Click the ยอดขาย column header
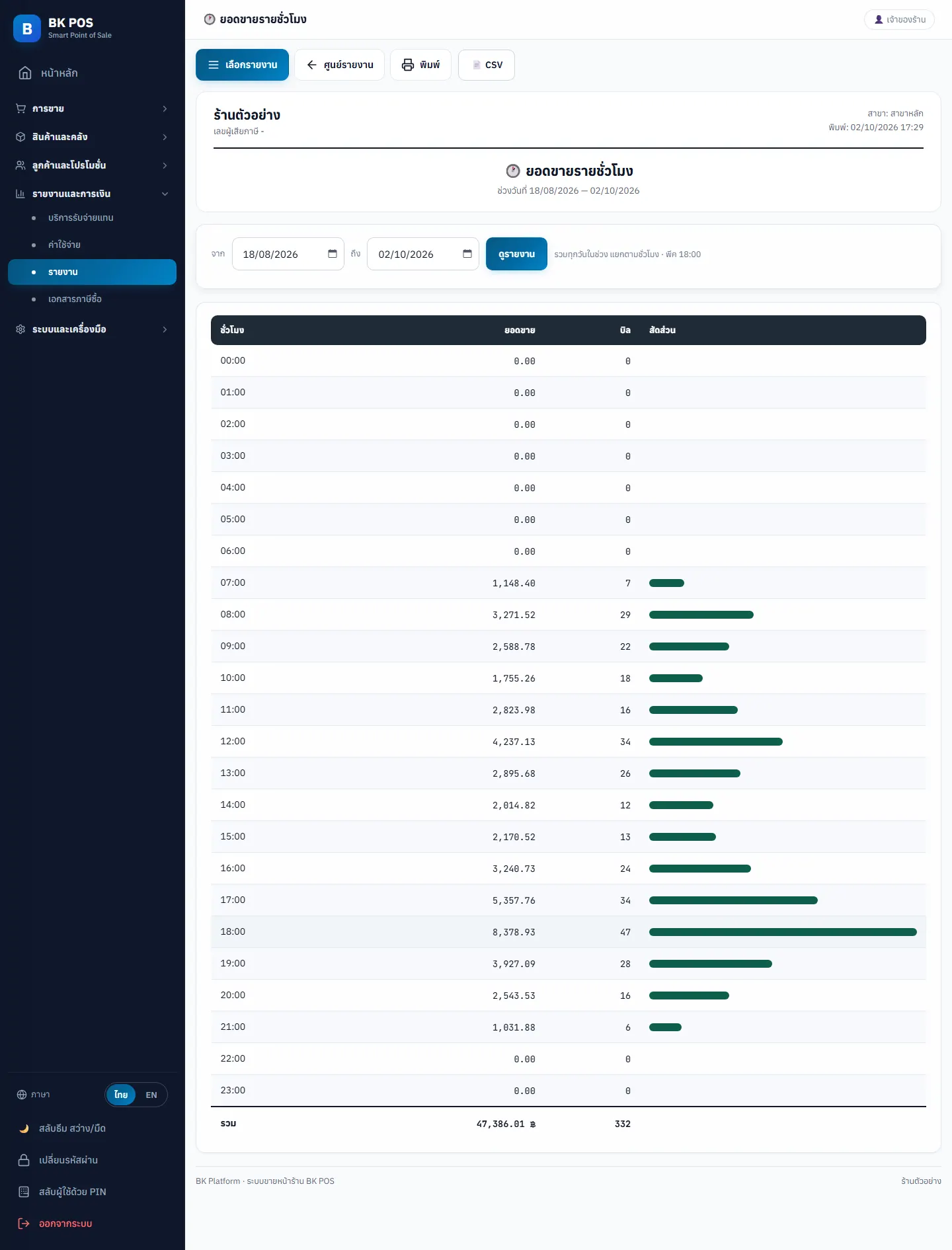 pyautogui.click(x=520, y=330)
